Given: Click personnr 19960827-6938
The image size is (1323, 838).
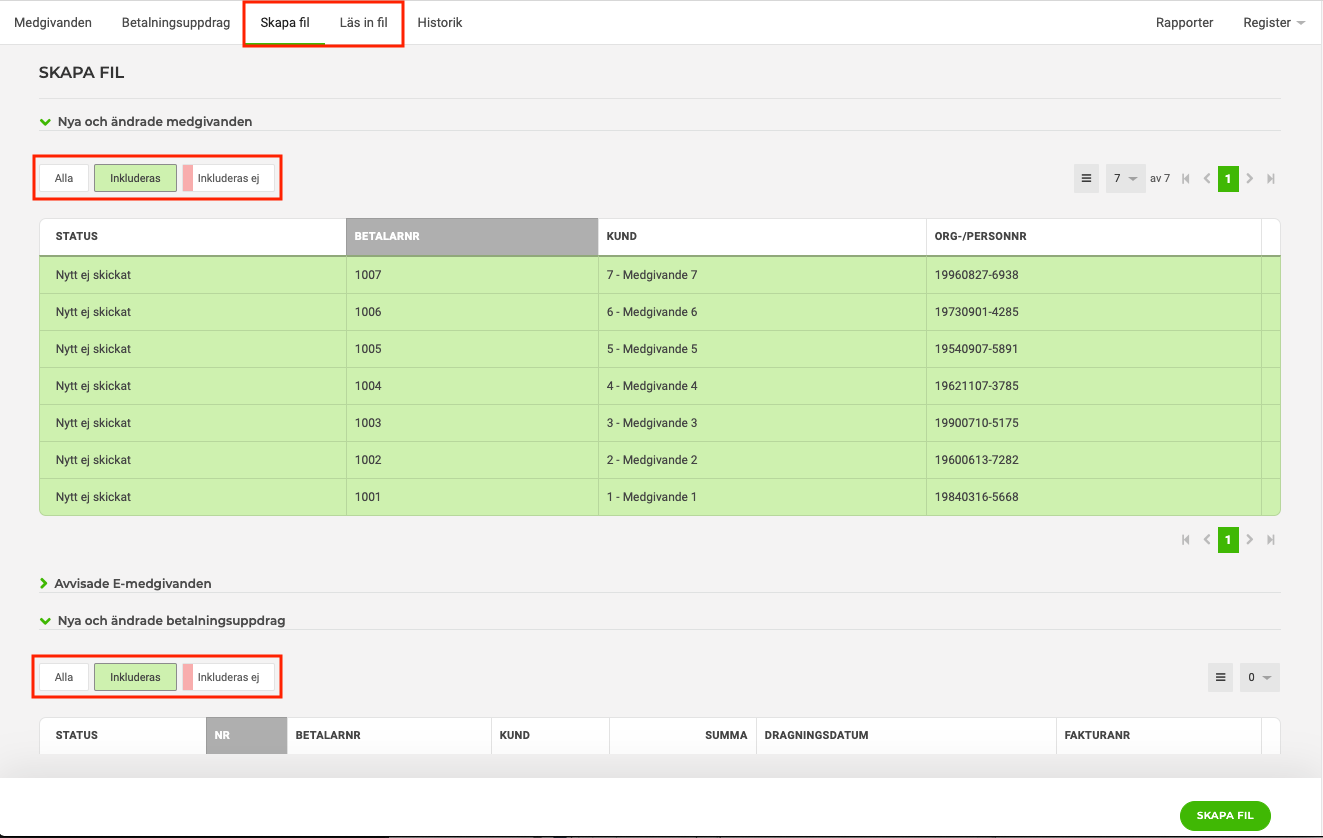Looking at the screenshot, I should (x=977, y=275).
